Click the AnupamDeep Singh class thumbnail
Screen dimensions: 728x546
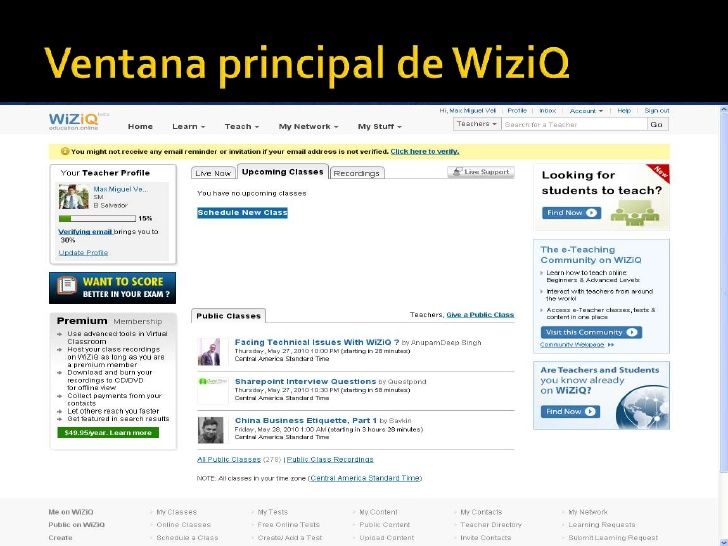click(x=209, y=351)
